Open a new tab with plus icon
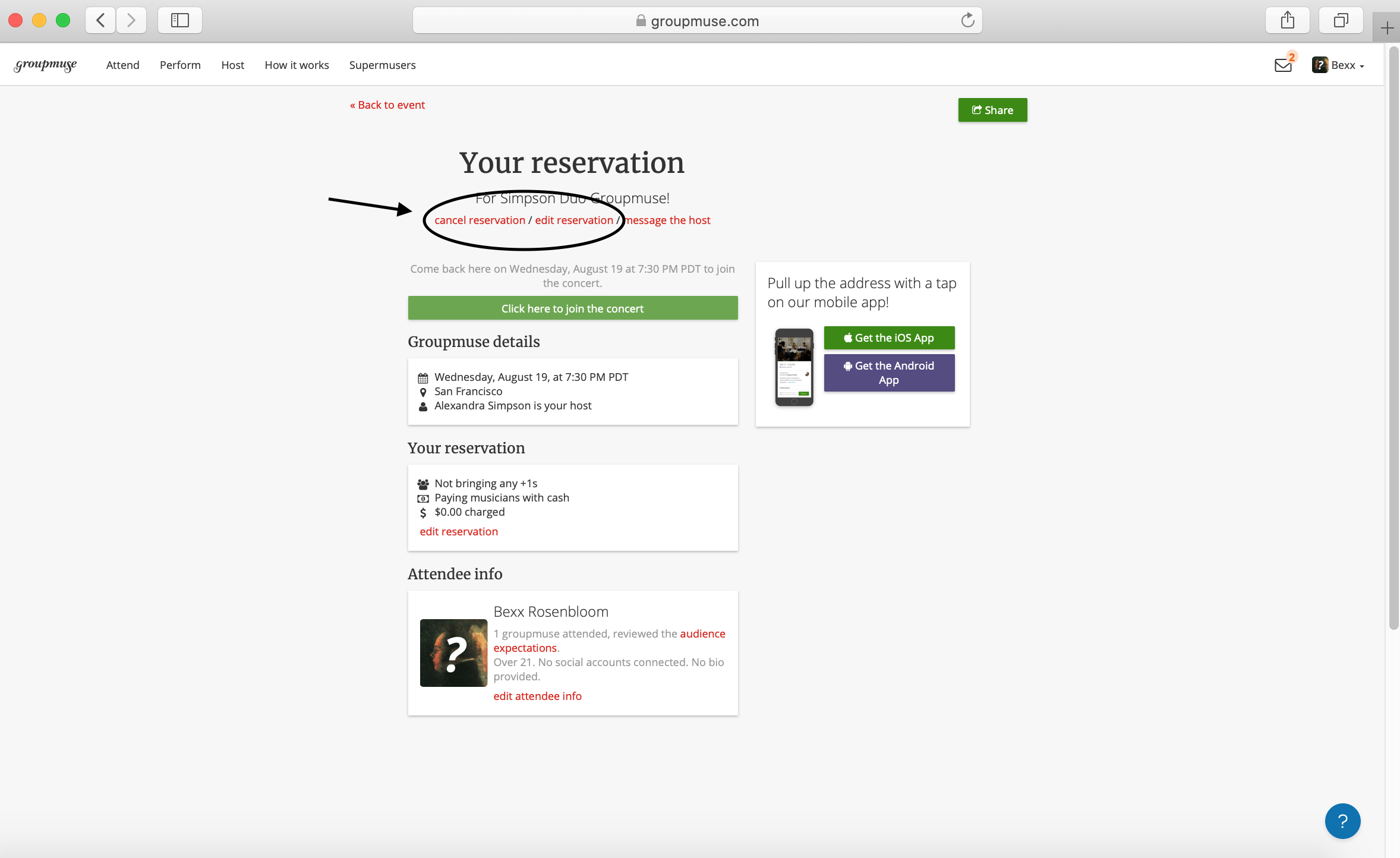The height and width of the screenshot is (858, 1400). (1387, 28)
